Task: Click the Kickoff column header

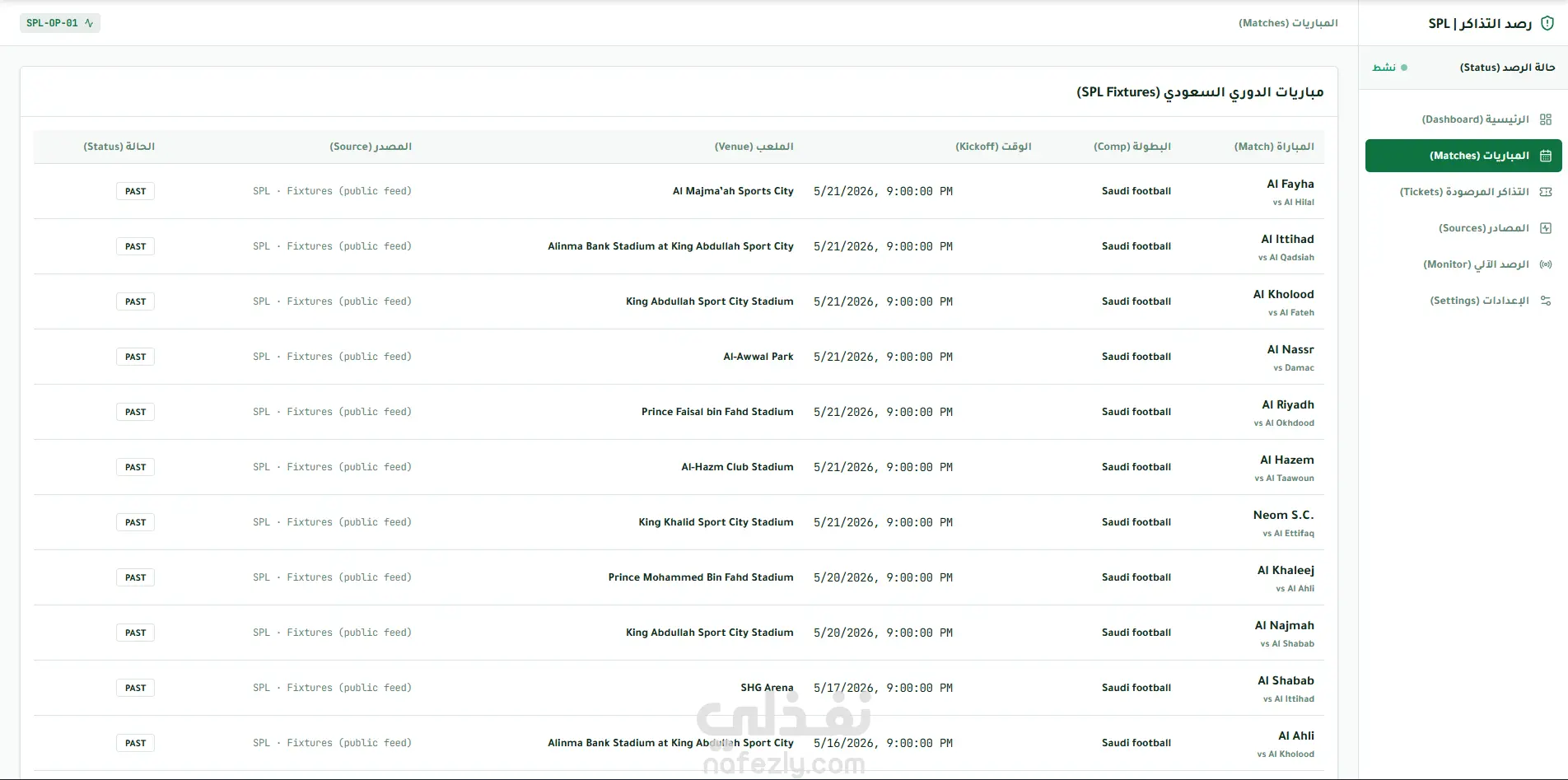Action: [993, 147]
